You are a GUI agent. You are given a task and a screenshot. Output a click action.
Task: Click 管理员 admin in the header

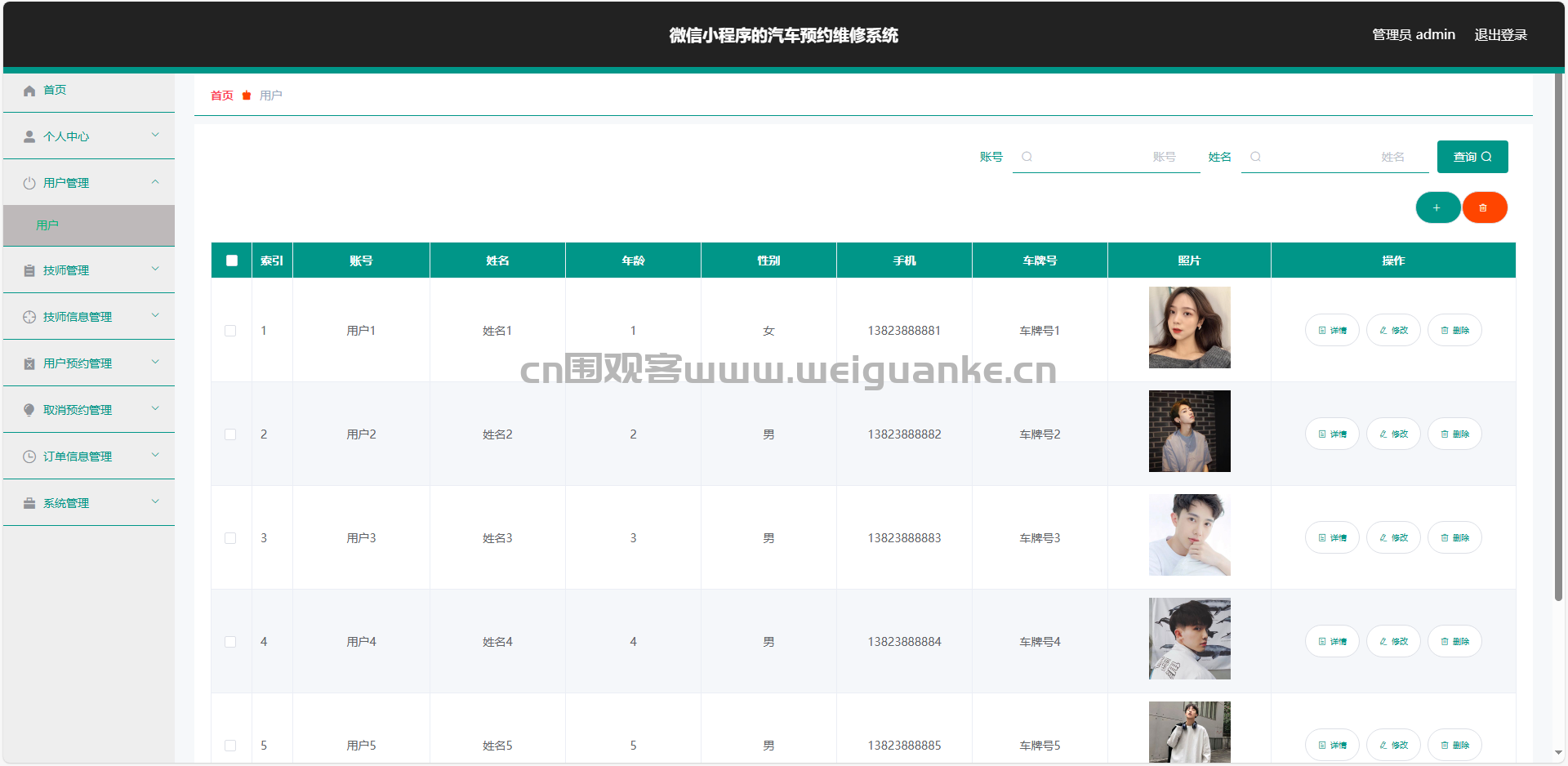(1414, 35)
